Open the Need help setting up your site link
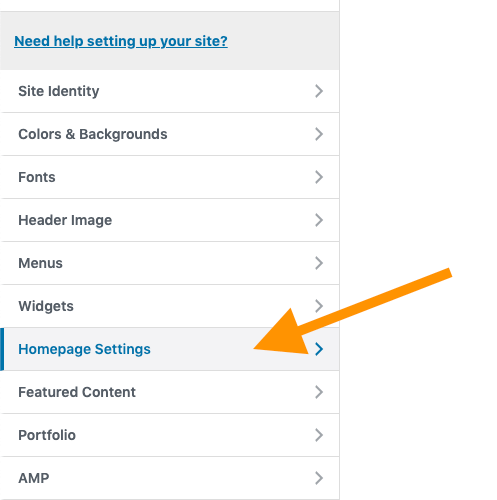Image resolution: width=497 pixels, height=500 pixels. [121, 41]
